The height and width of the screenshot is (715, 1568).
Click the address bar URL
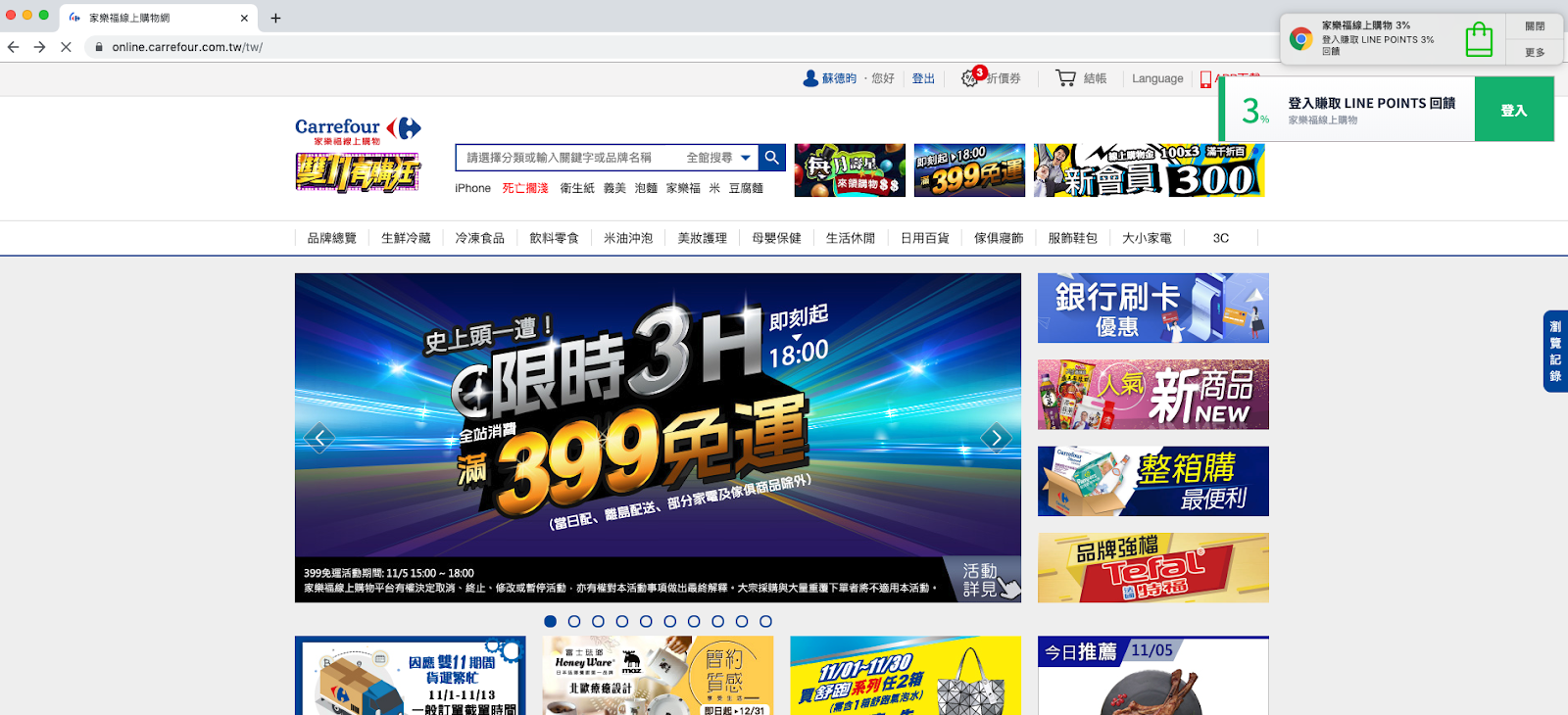click(187, 47)
